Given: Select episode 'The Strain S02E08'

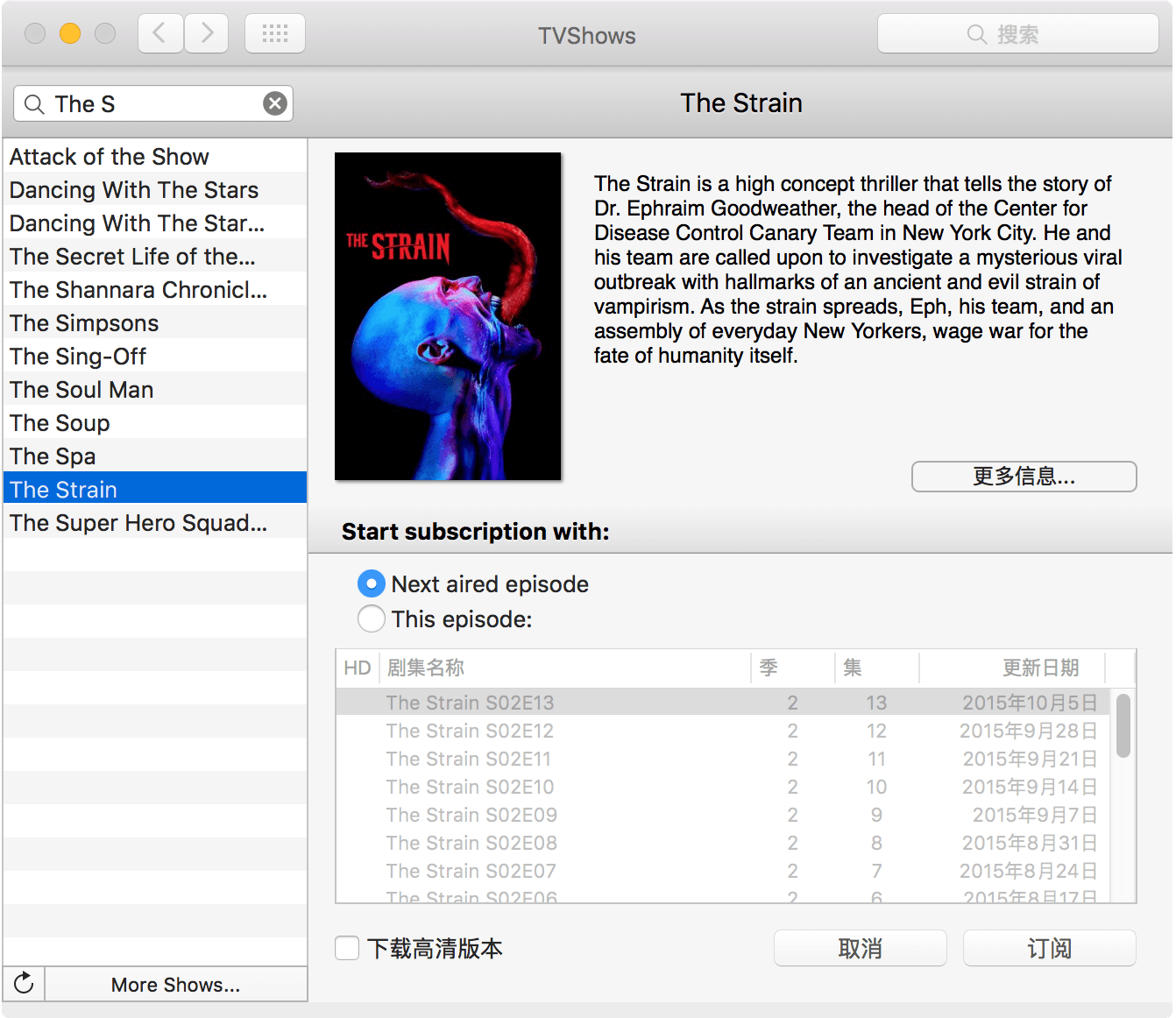Looking at the screenshot, I should (724, 843).
